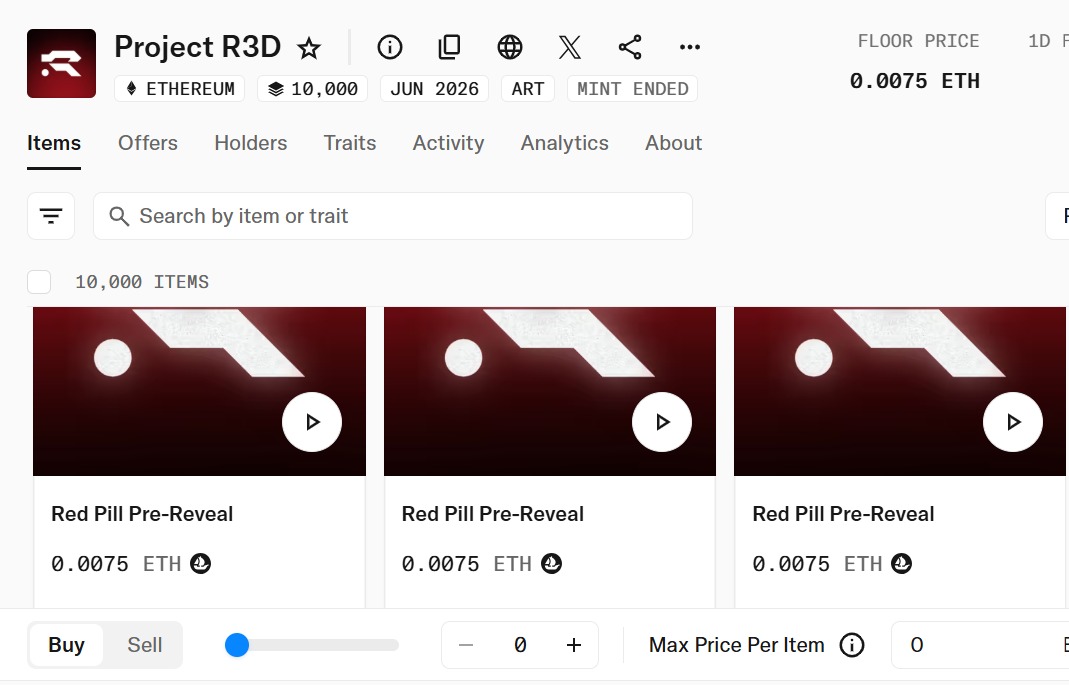Click the sweep quantity slider handle

click(237, 645)
